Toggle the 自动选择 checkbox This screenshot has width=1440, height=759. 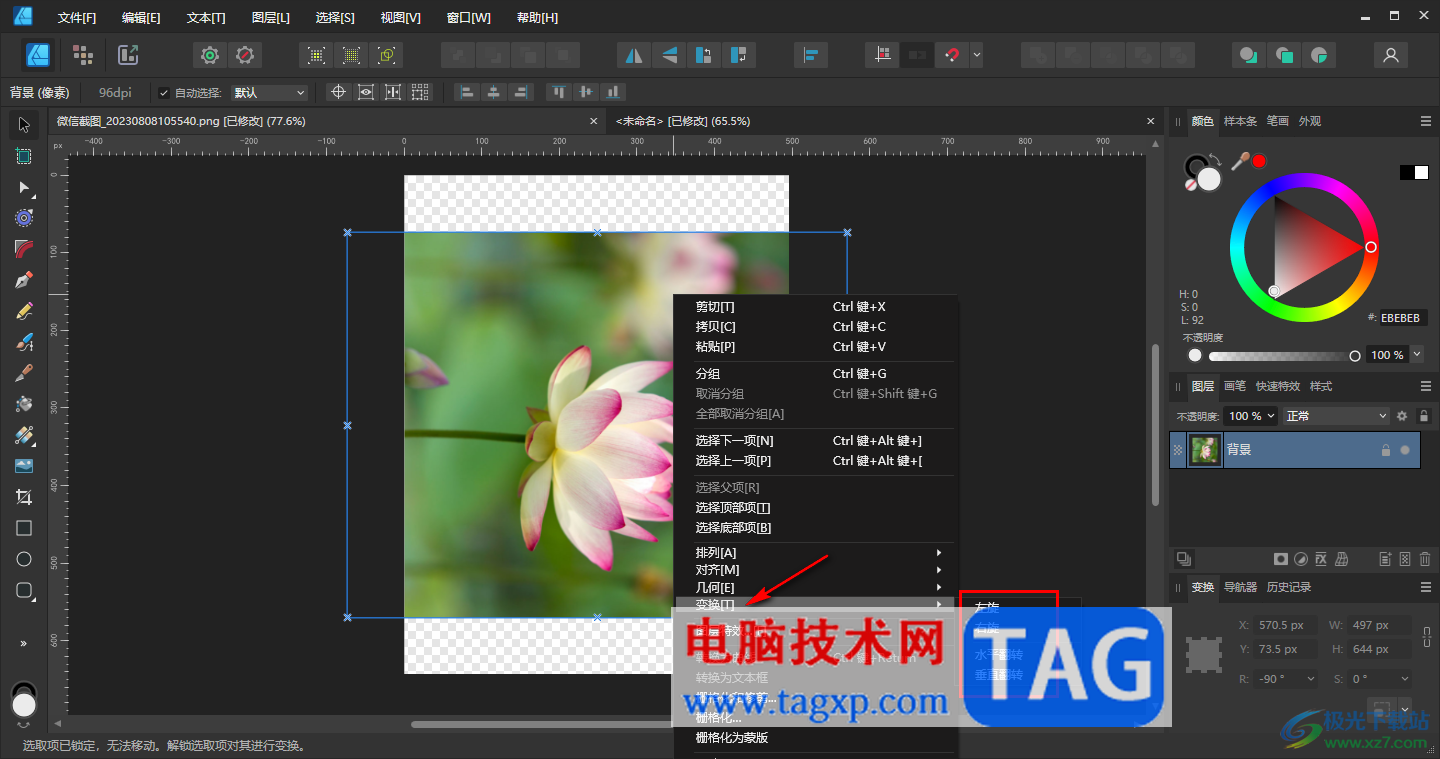point(164,93)
